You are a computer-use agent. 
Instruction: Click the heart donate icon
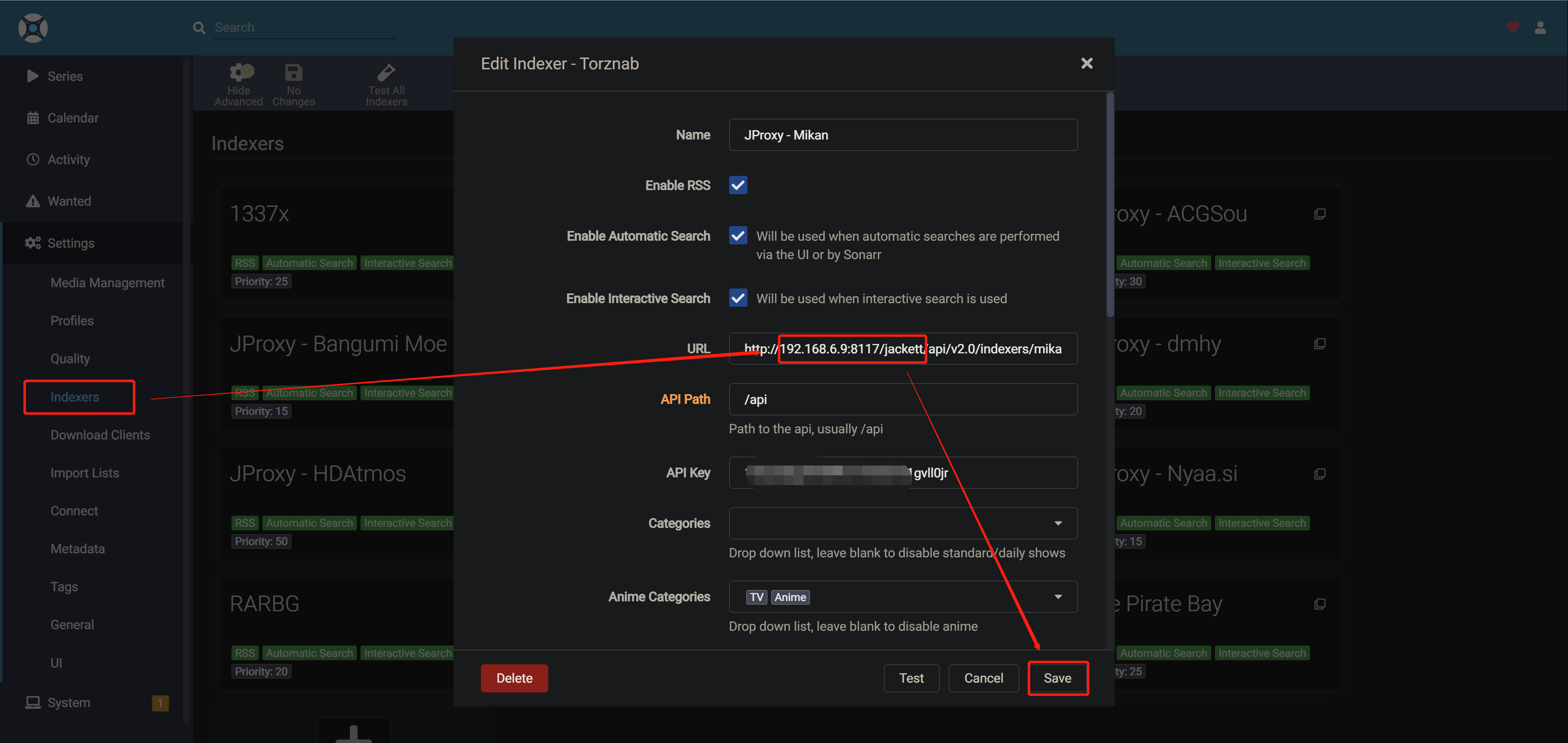(1512, 27)
